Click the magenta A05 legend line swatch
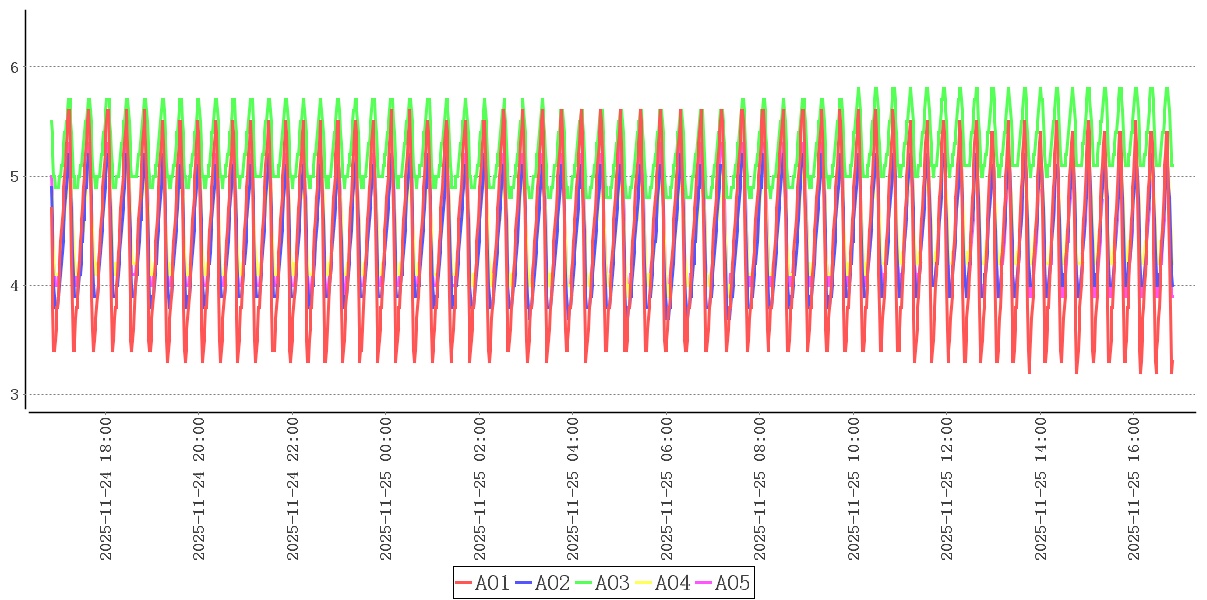Screen dimensions: 1207x600 704,583
